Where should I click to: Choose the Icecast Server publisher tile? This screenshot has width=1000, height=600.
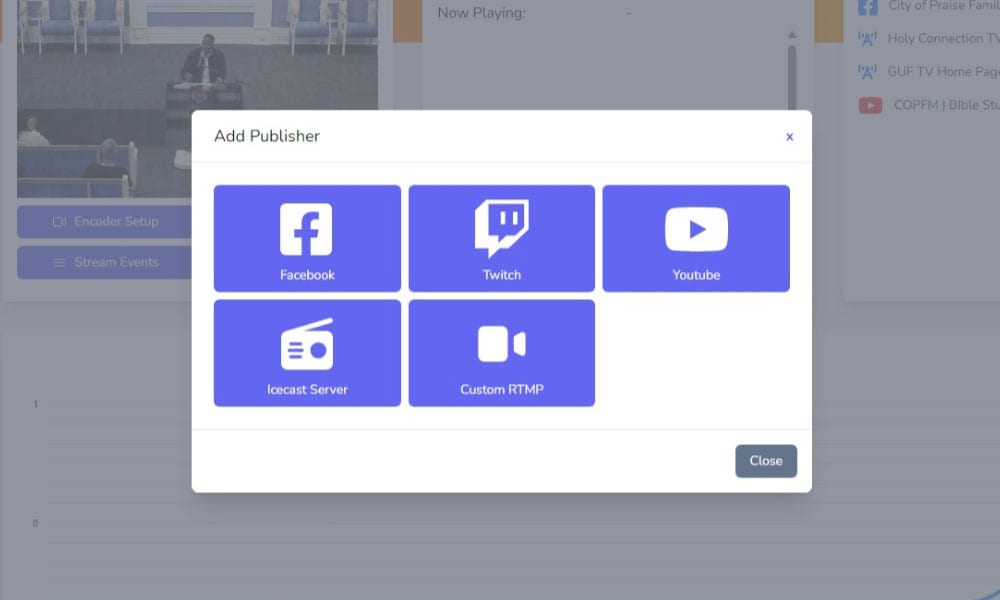point(307,353)
